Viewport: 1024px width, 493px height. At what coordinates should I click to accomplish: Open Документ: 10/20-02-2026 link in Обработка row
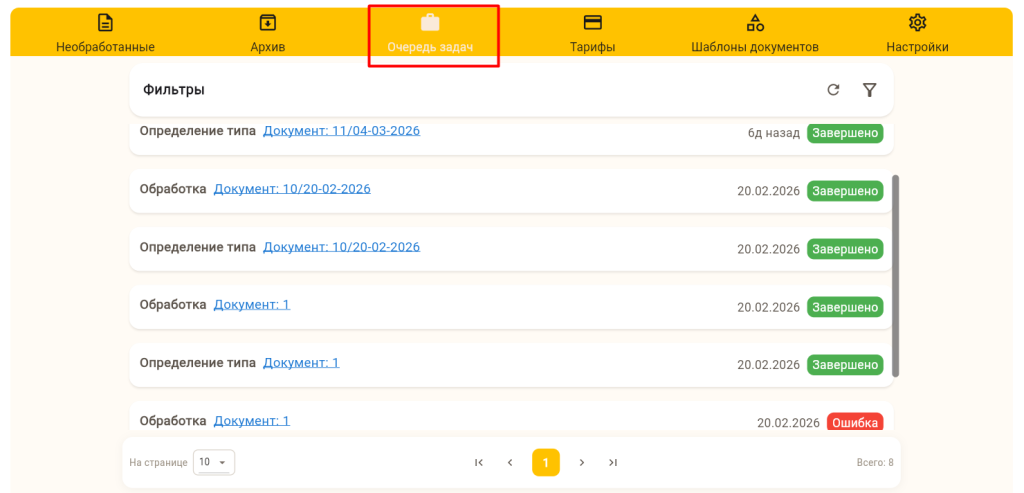[x=292, y=189]
